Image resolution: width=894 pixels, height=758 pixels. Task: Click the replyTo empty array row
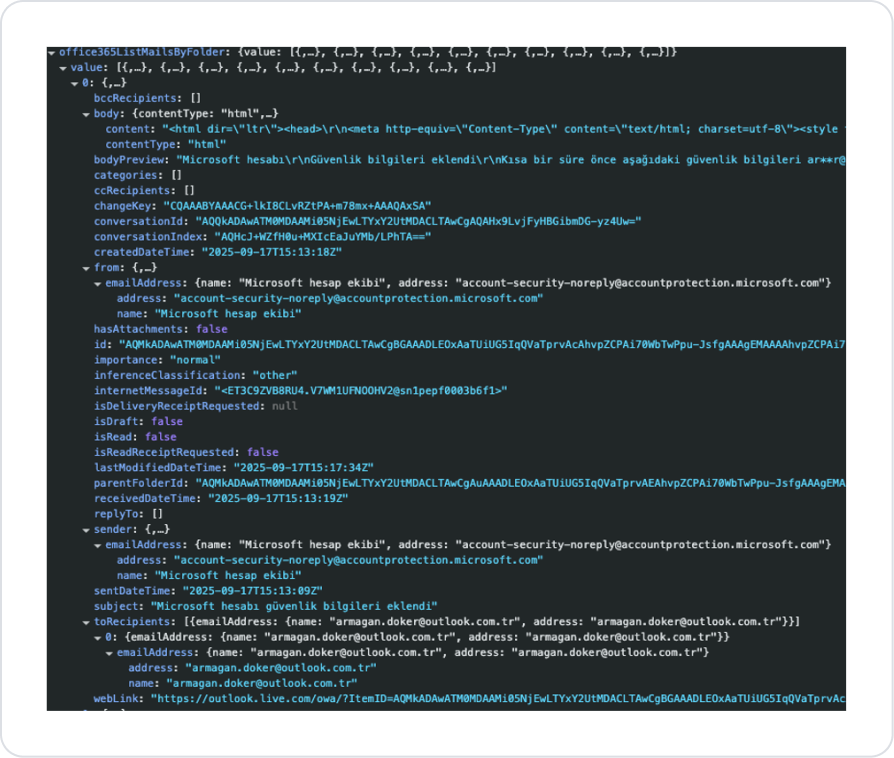128,514
